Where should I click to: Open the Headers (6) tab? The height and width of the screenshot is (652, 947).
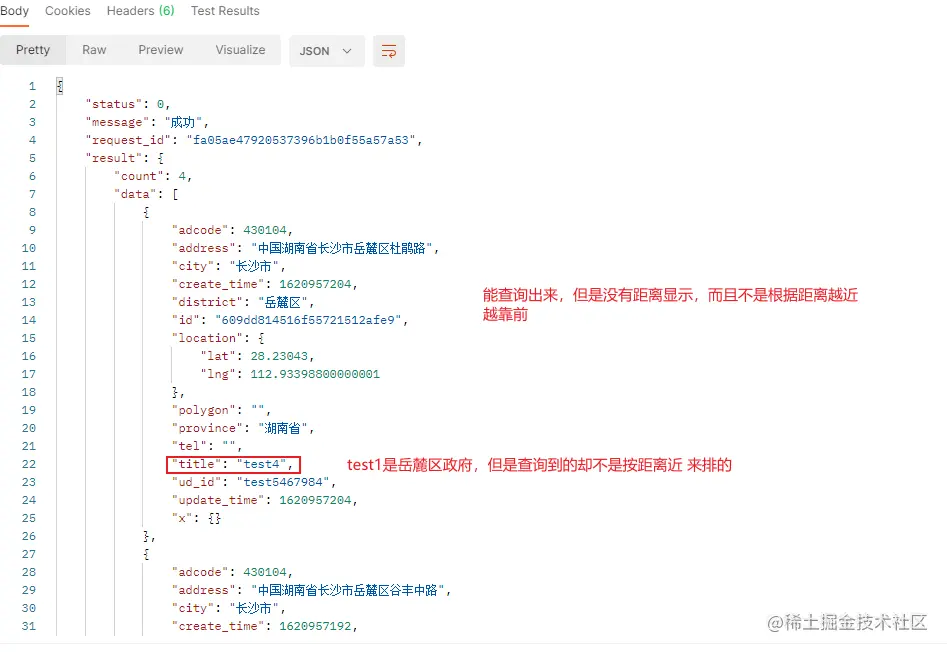tap(141, 11)
